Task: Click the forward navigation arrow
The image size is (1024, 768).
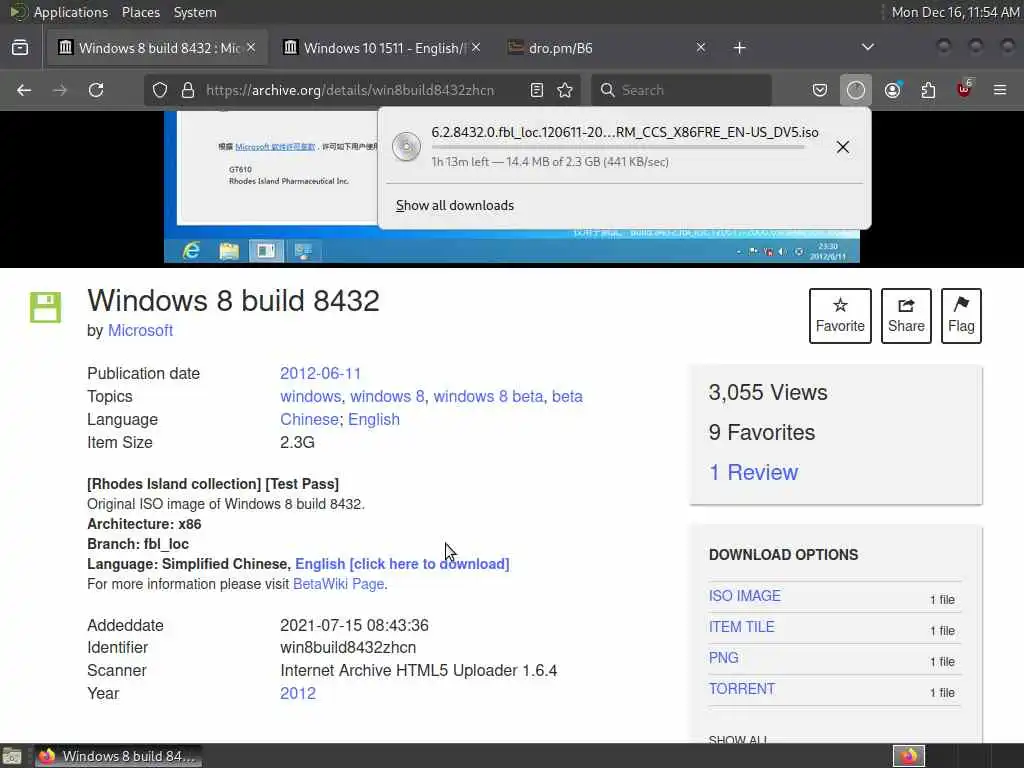Action: click(59, 90)
